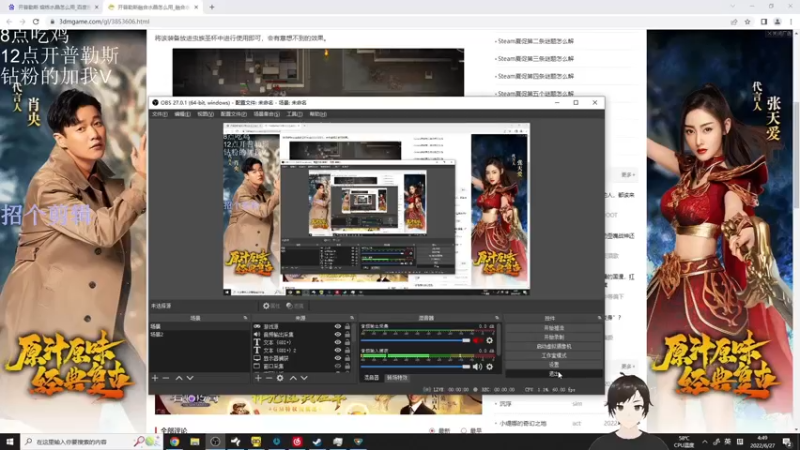Show the 窗口采集 source
Viewport: 800px width, 450px height.
[x=338, y=366]
